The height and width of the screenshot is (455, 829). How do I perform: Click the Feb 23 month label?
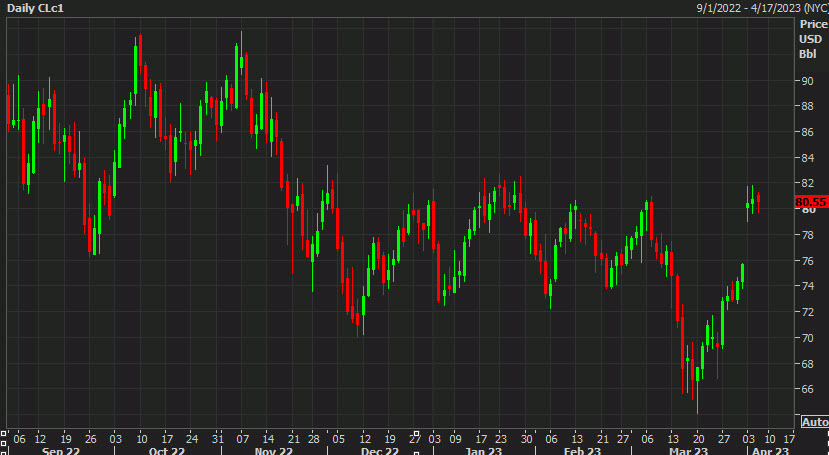tap(582, 451)
